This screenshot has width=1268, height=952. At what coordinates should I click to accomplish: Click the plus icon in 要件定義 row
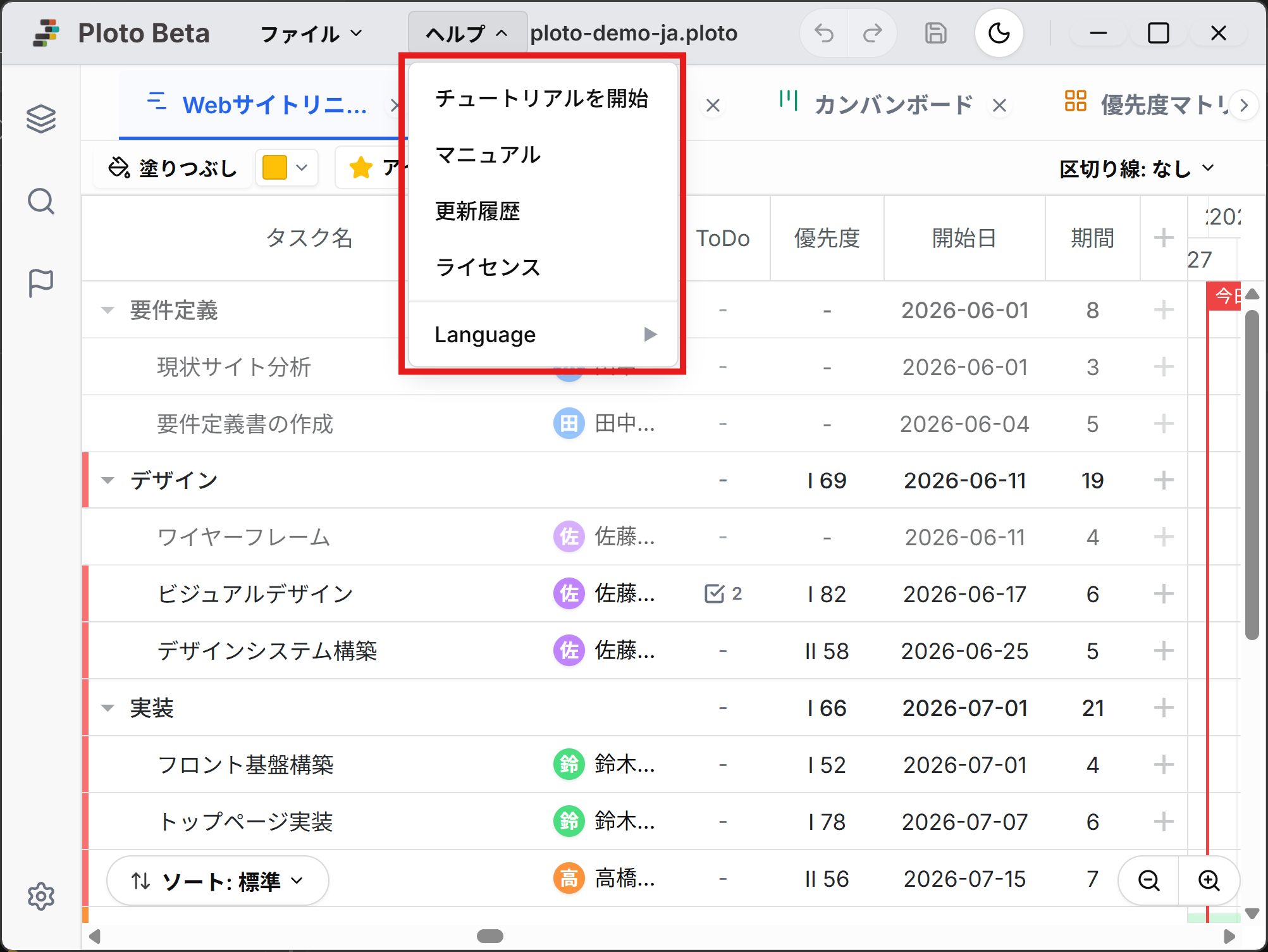(1163, 310)
